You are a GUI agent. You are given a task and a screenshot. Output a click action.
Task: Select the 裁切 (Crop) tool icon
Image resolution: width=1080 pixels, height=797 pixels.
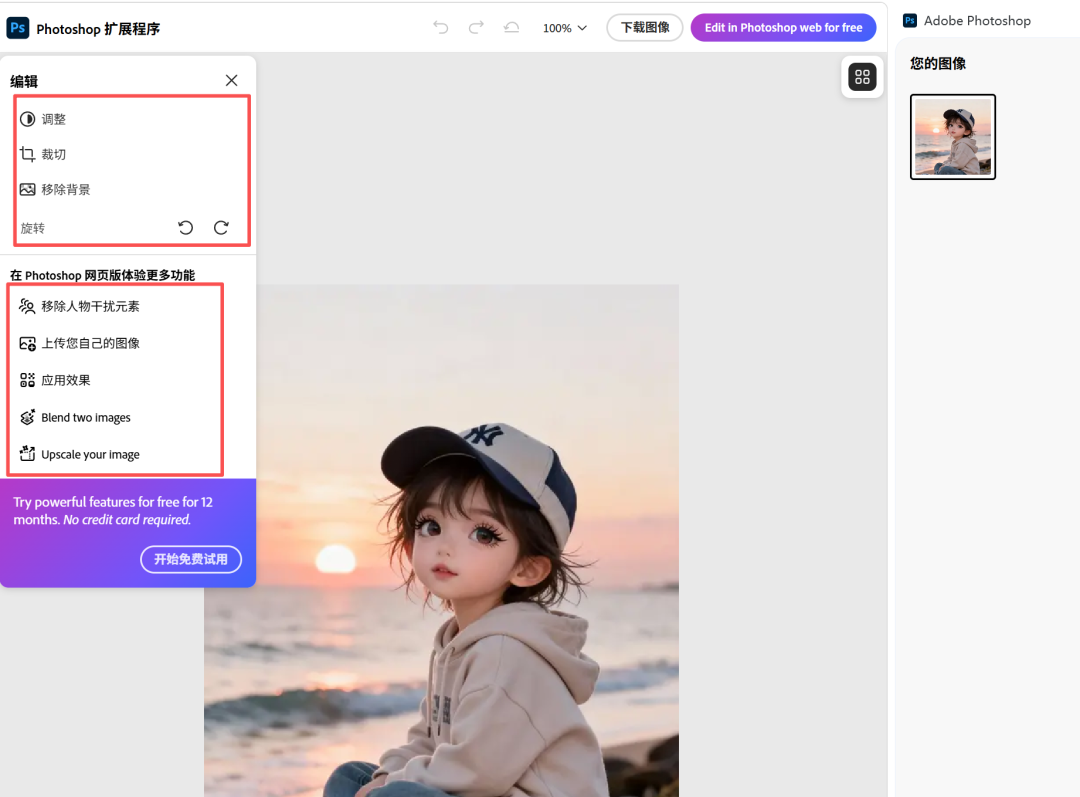28,154
